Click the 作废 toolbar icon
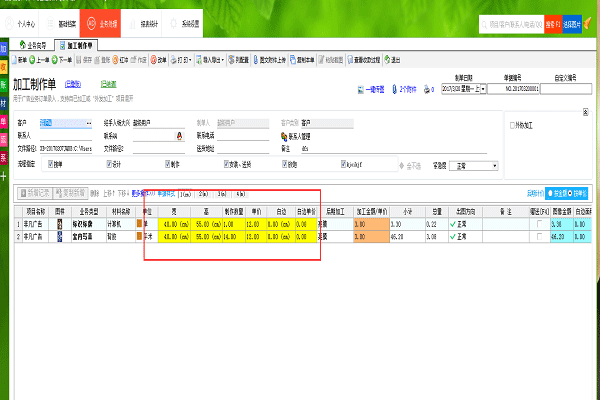The image size is (600, 400). (139, 60)
